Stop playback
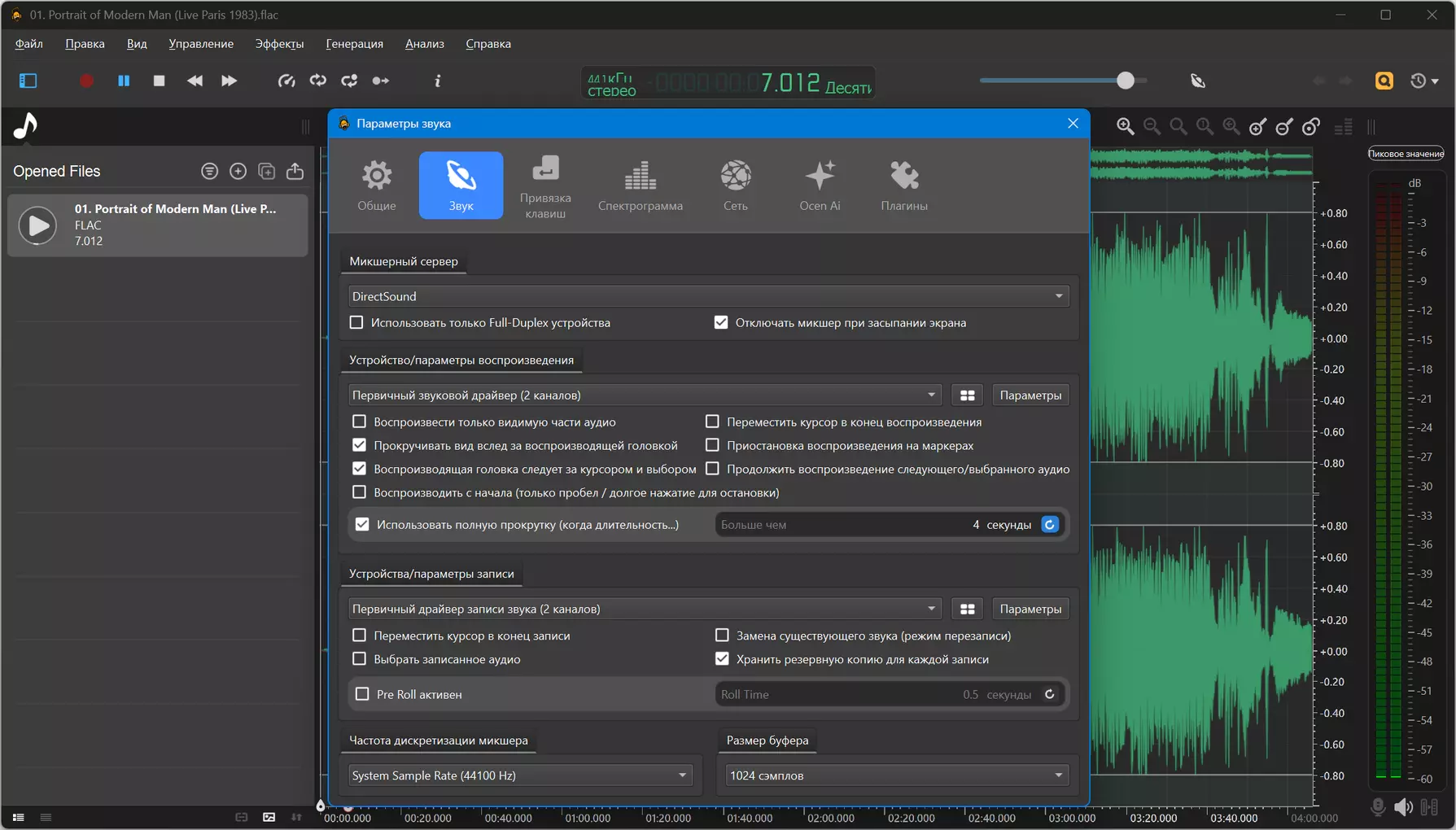Image resolution: width=1456 pixels, height=830 pixels. [x=159, y=81]
